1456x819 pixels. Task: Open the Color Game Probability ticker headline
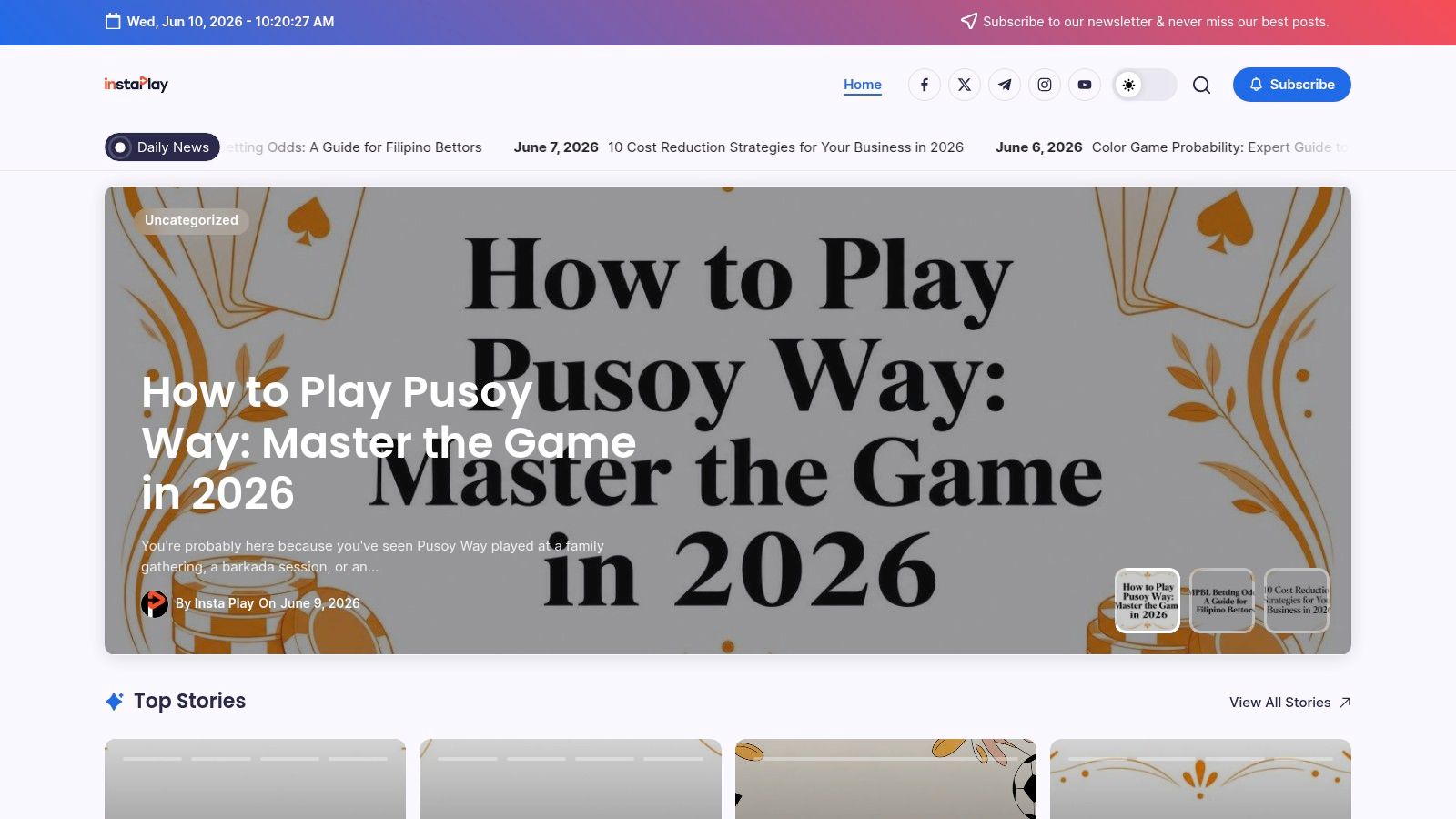pyautogui.click(x=1221, y=147)
